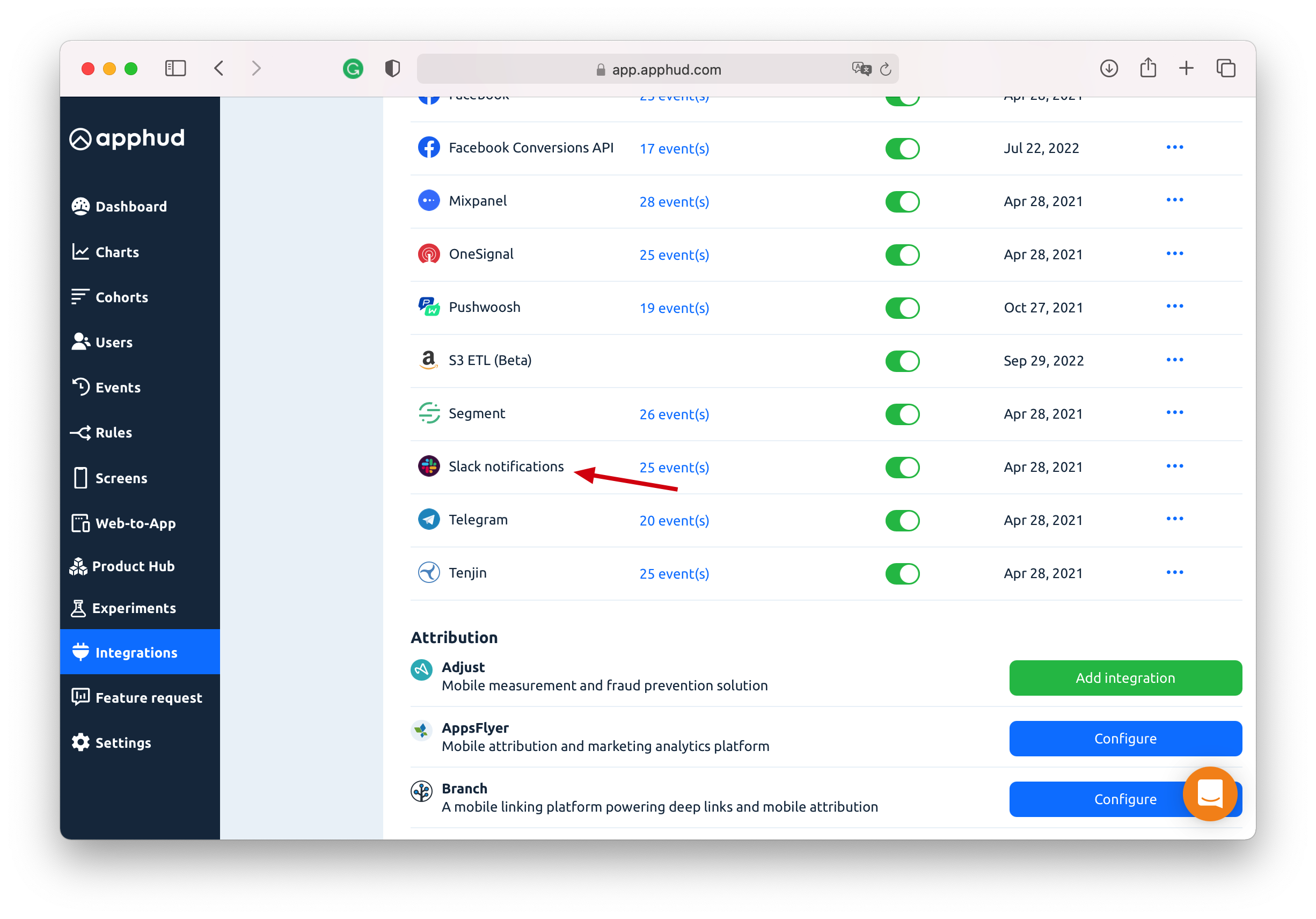Switch off the Tenjin toggle

[902, 573]
